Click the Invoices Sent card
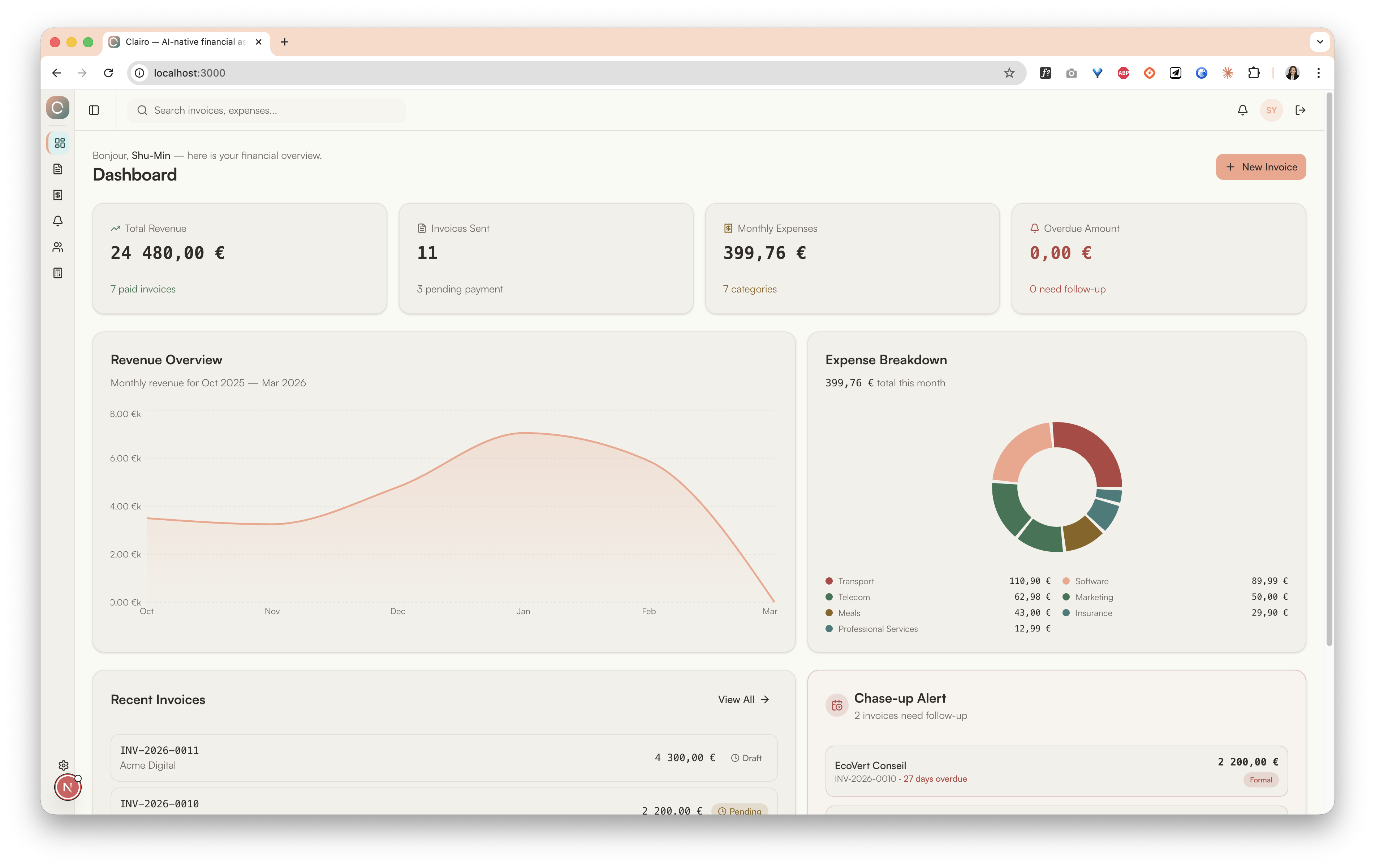Viewport: 1375px width, 868px height. click(x=546, y=259)
